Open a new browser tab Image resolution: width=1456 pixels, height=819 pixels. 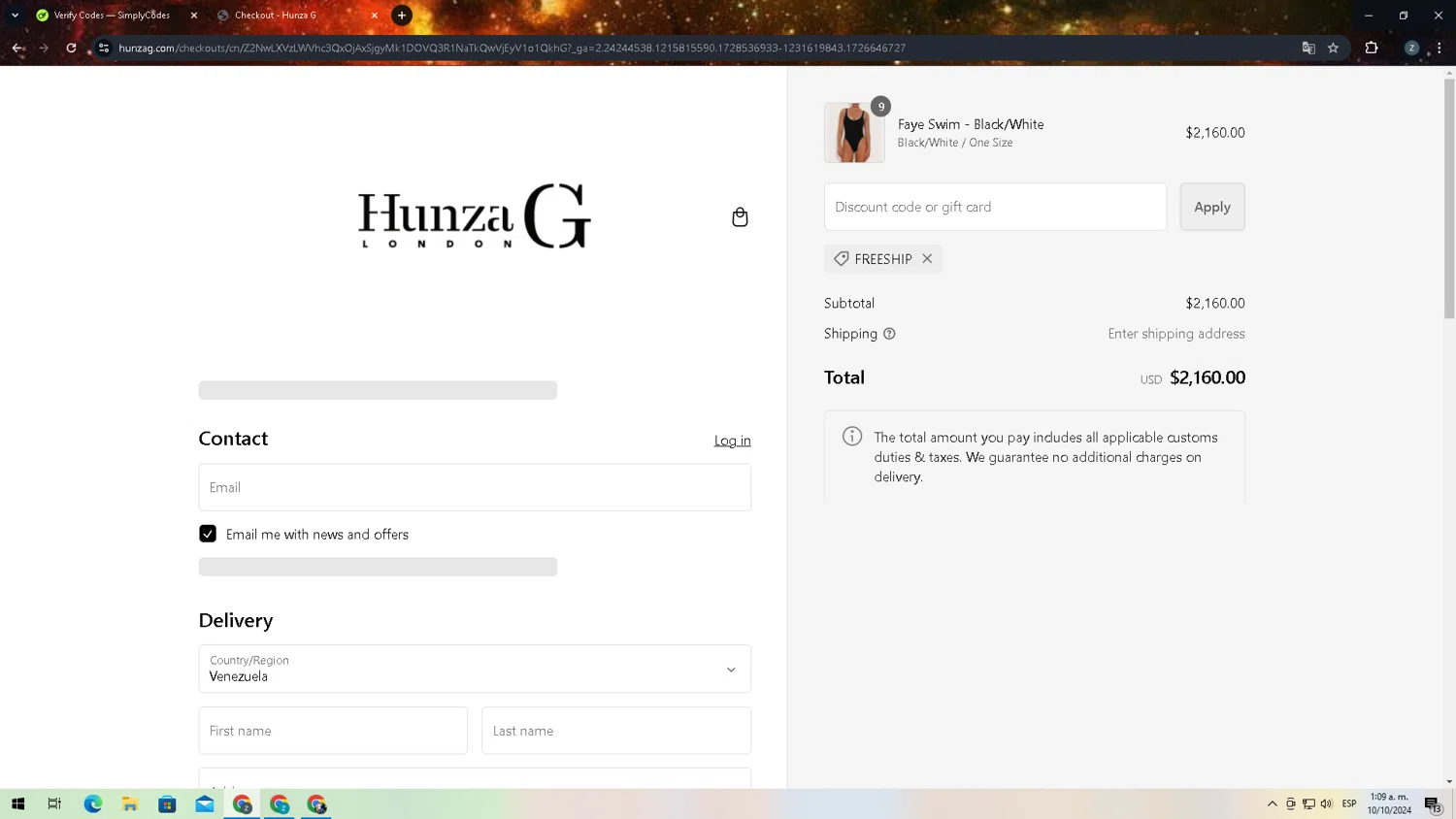pyautogui.click(x=402, y=16)
